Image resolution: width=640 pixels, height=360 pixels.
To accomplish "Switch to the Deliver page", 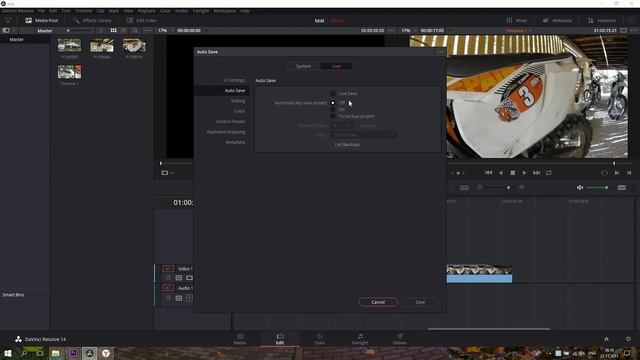I will click(400, 339).
